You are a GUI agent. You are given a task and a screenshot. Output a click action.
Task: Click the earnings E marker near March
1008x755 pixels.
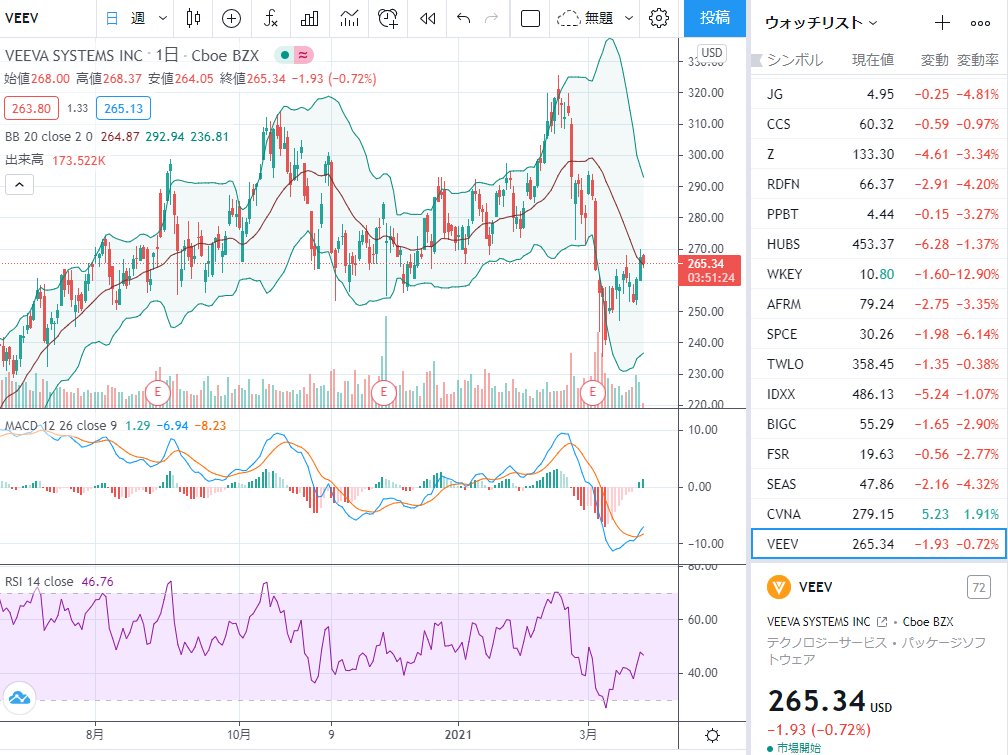tap(592, 392)
